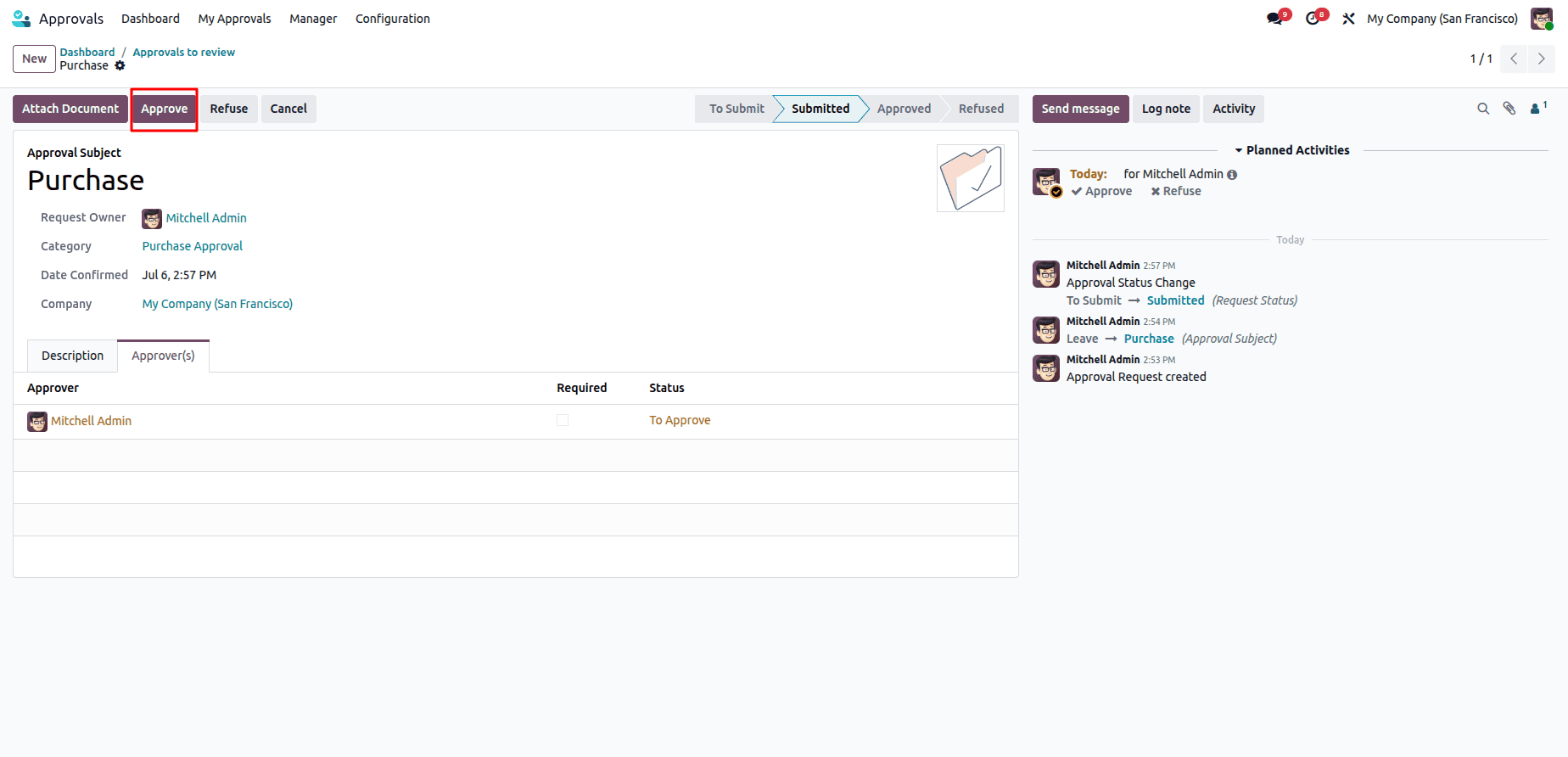Select the To Submit status stage
The width and height of the screenshot is (1568, 757).
[736, 109]
